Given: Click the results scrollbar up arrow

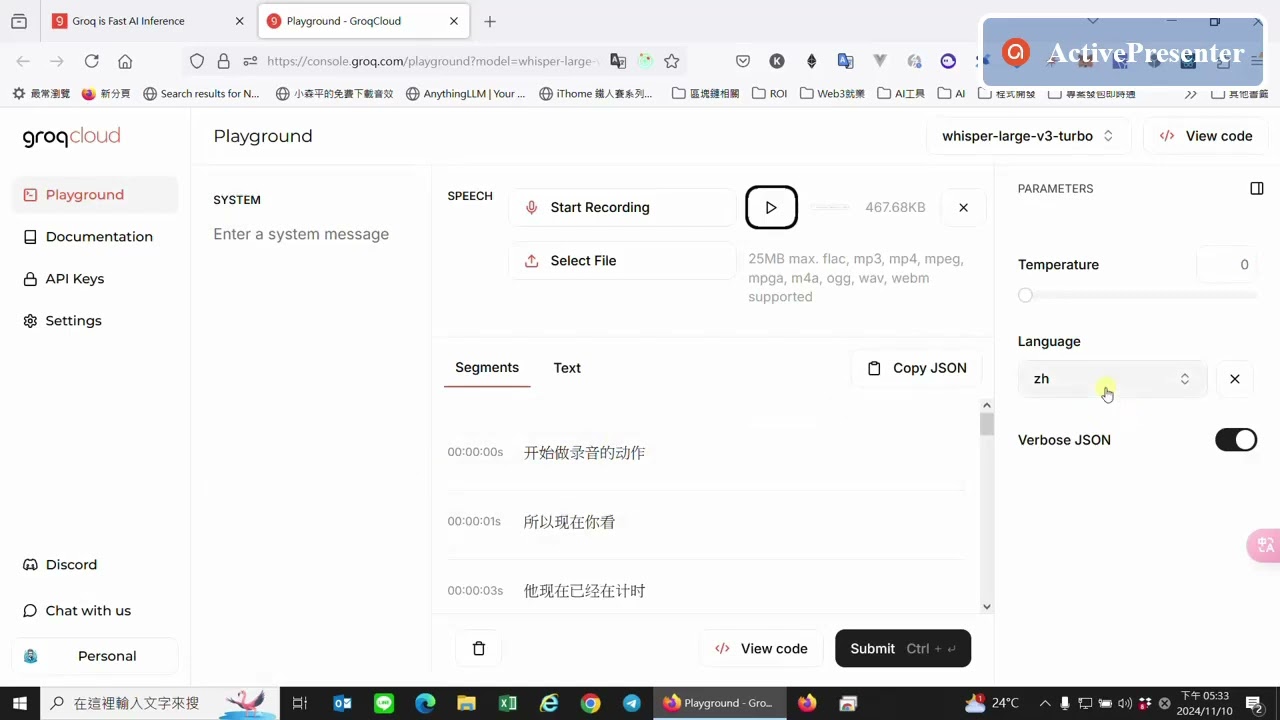Looking at the screenshot, I should point(987,405).
